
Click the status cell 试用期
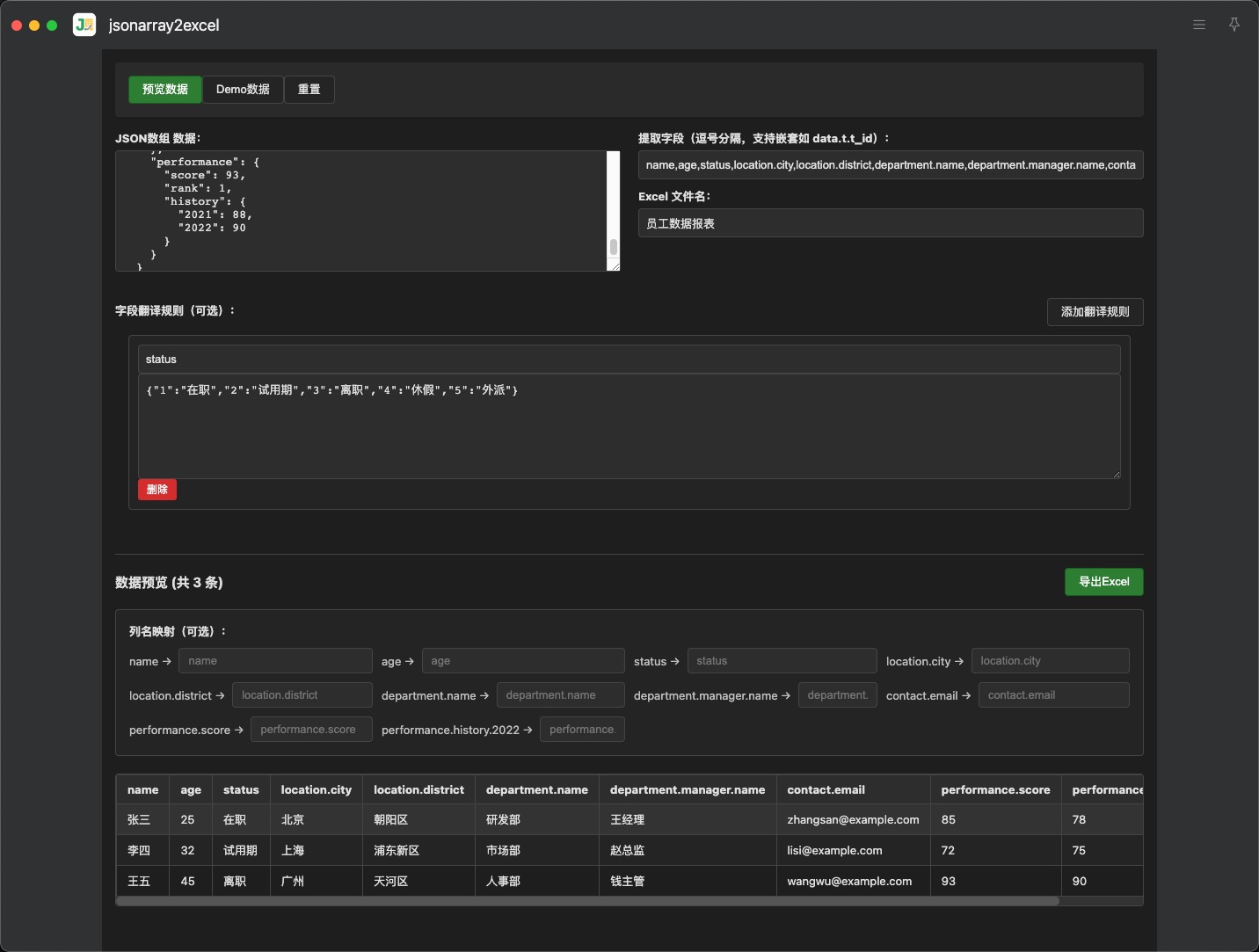click(240, 850)
